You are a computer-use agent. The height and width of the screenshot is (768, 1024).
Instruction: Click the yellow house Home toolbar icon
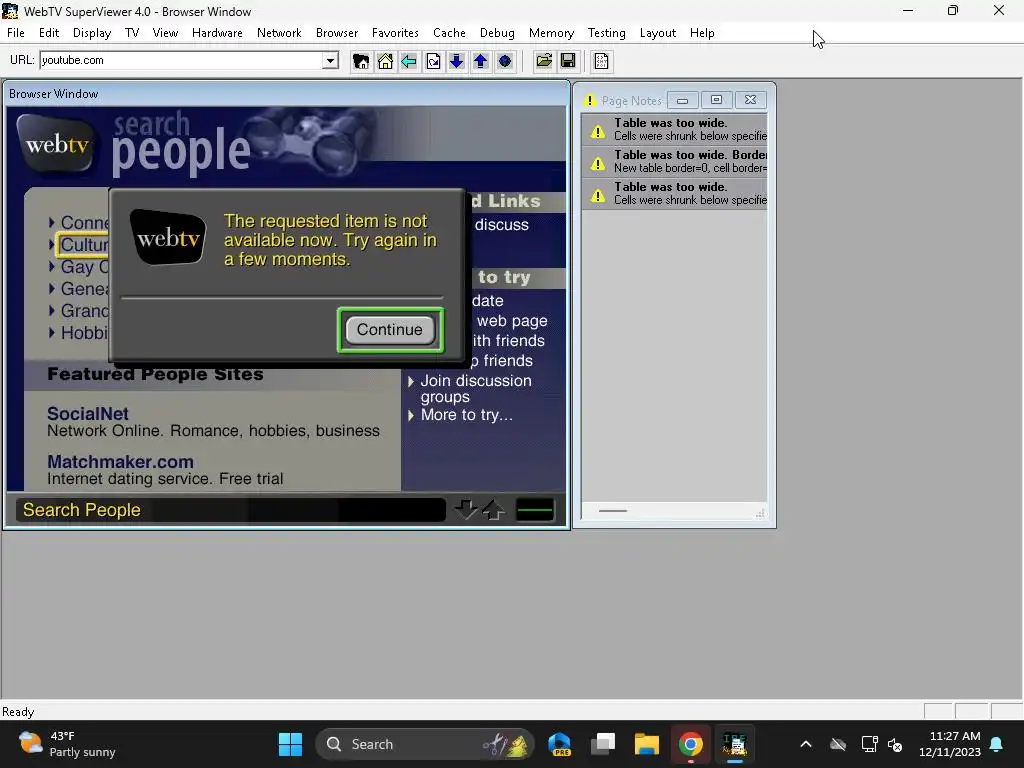tap(385, 61)
